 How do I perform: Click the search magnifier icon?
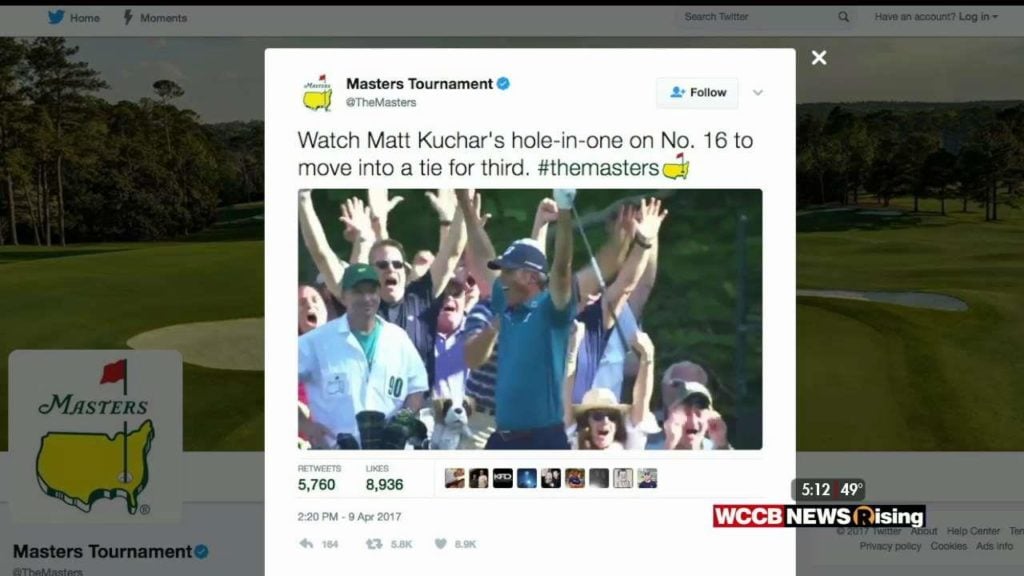coord(843,17)
